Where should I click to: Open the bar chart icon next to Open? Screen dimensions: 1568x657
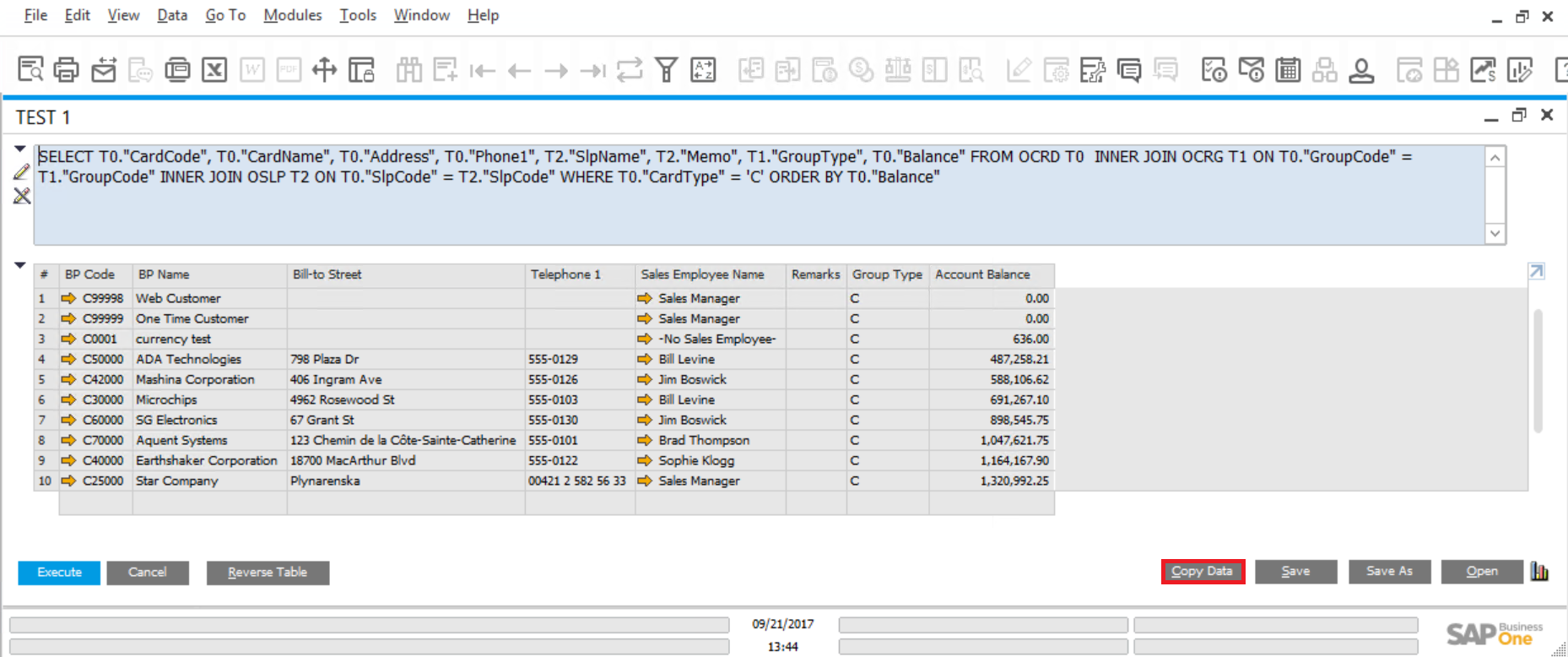tap(1540, 572)
